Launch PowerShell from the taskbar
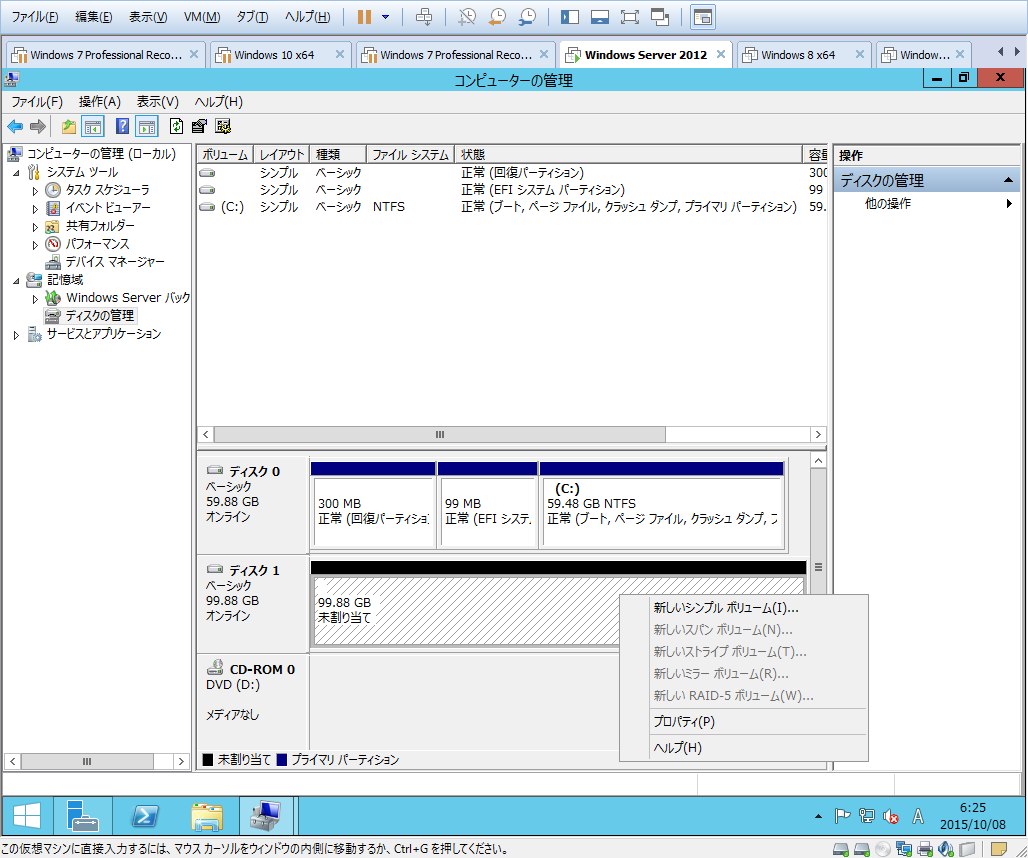 [x=145, y=816]
